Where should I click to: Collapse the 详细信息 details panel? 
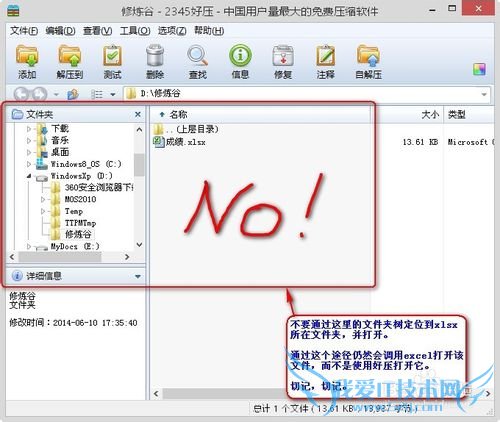point(138,276)
